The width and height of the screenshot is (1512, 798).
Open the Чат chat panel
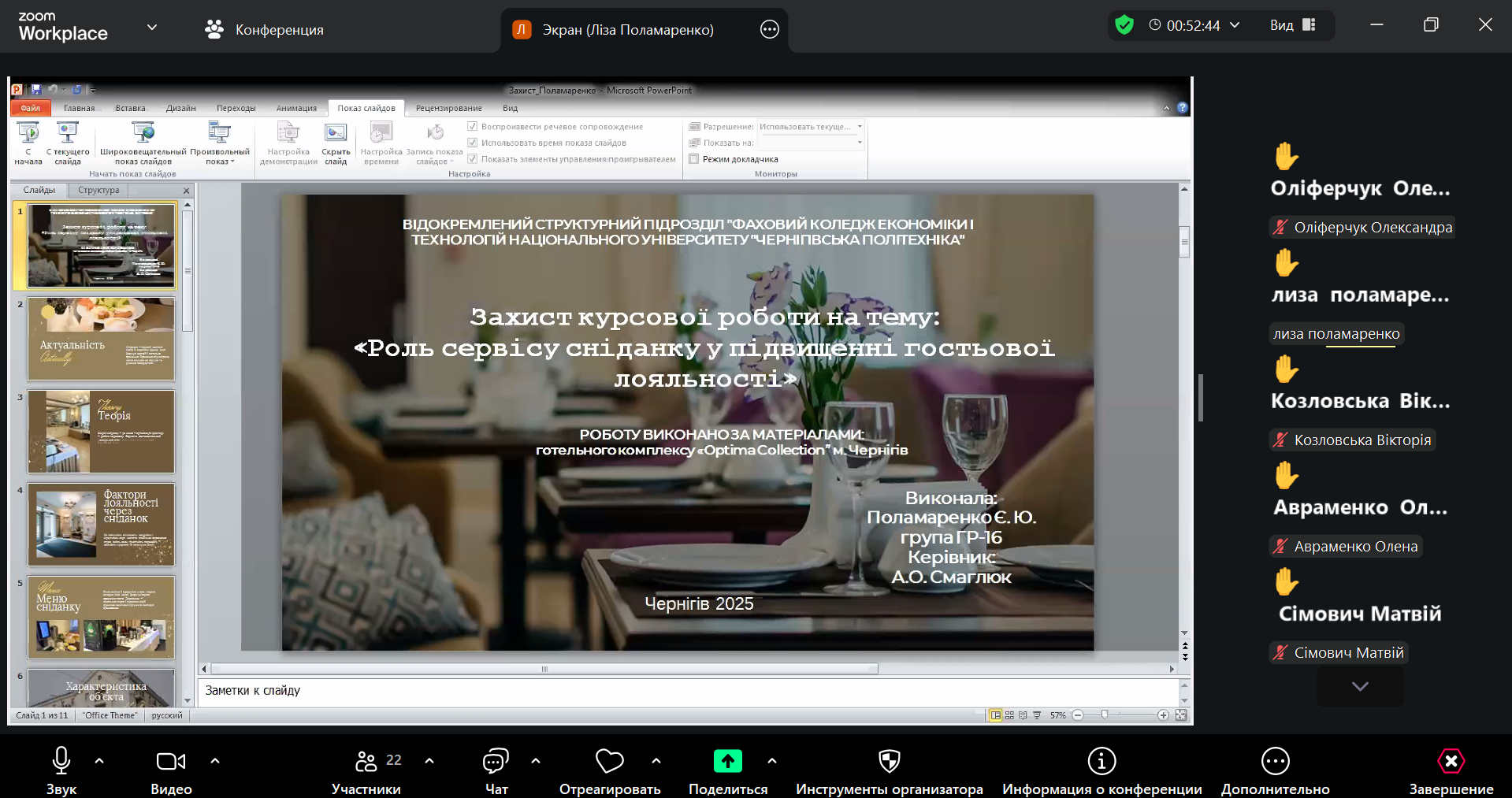point(496,761)
